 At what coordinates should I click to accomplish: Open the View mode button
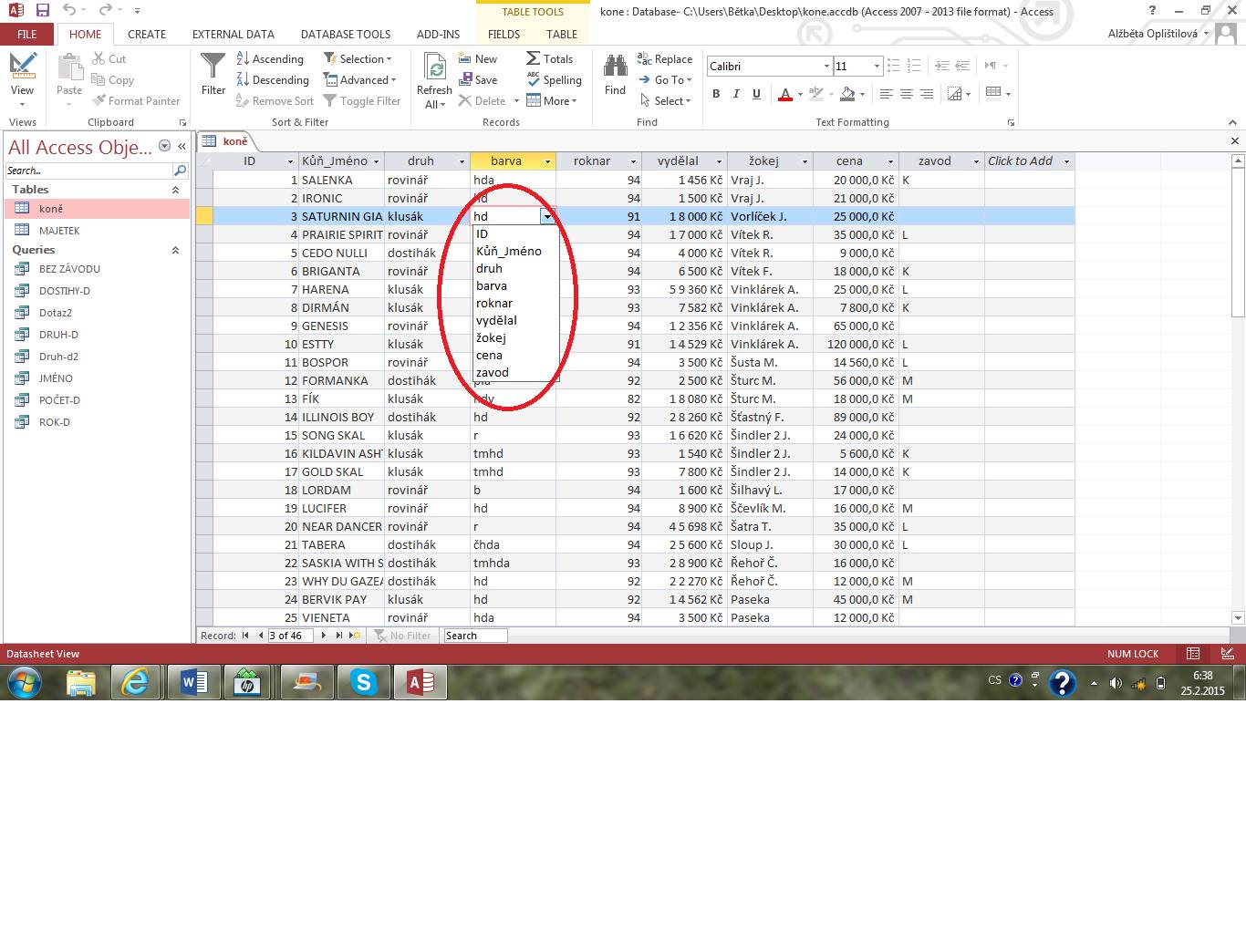pyautogui.click(x=22, y=78)
